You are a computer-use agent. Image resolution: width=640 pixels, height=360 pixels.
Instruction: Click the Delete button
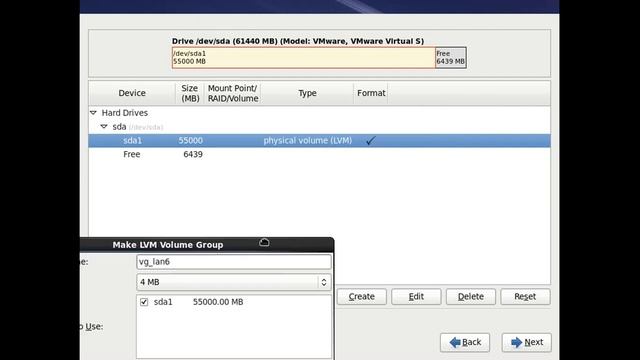[x=471, y=296]
